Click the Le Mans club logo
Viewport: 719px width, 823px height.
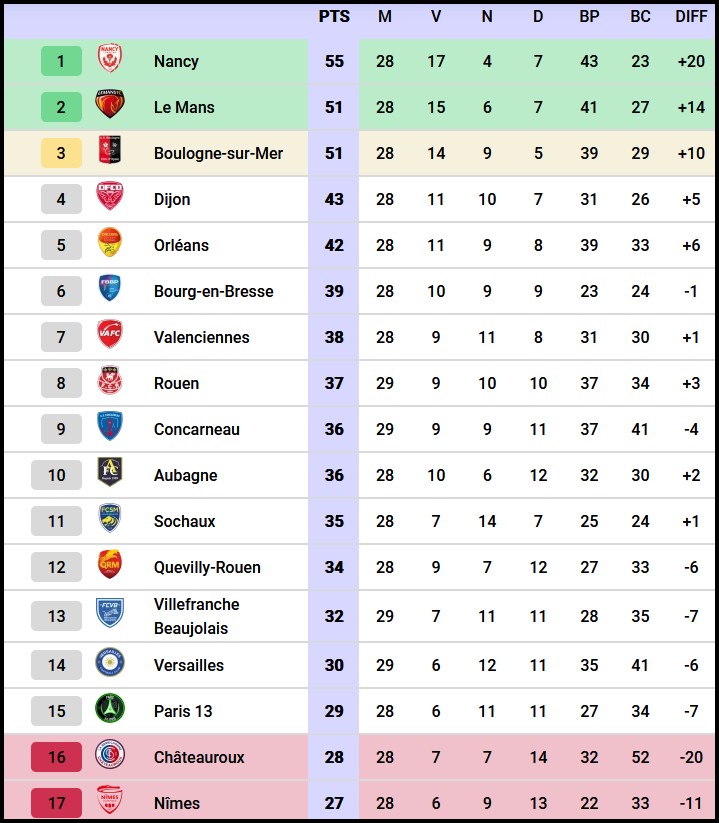(x=109, y=107)
